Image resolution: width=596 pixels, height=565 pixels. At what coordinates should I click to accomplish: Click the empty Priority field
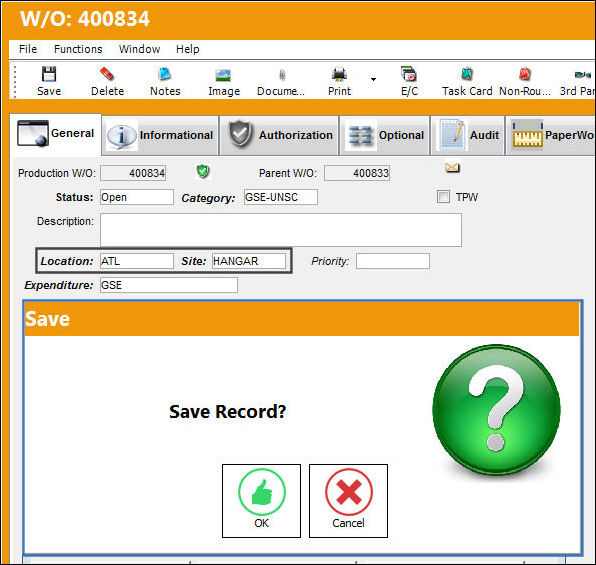click(393, 261)
